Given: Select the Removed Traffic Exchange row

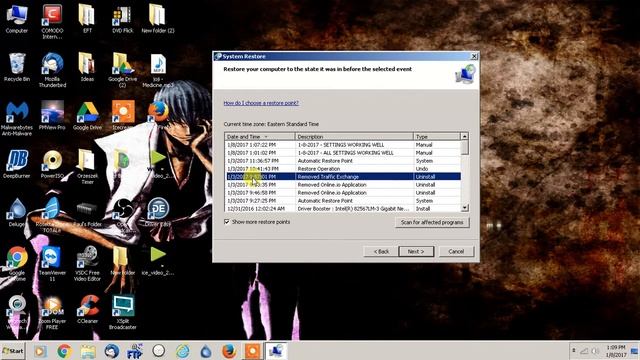Looking at the screenshot, I should [343, 177].
